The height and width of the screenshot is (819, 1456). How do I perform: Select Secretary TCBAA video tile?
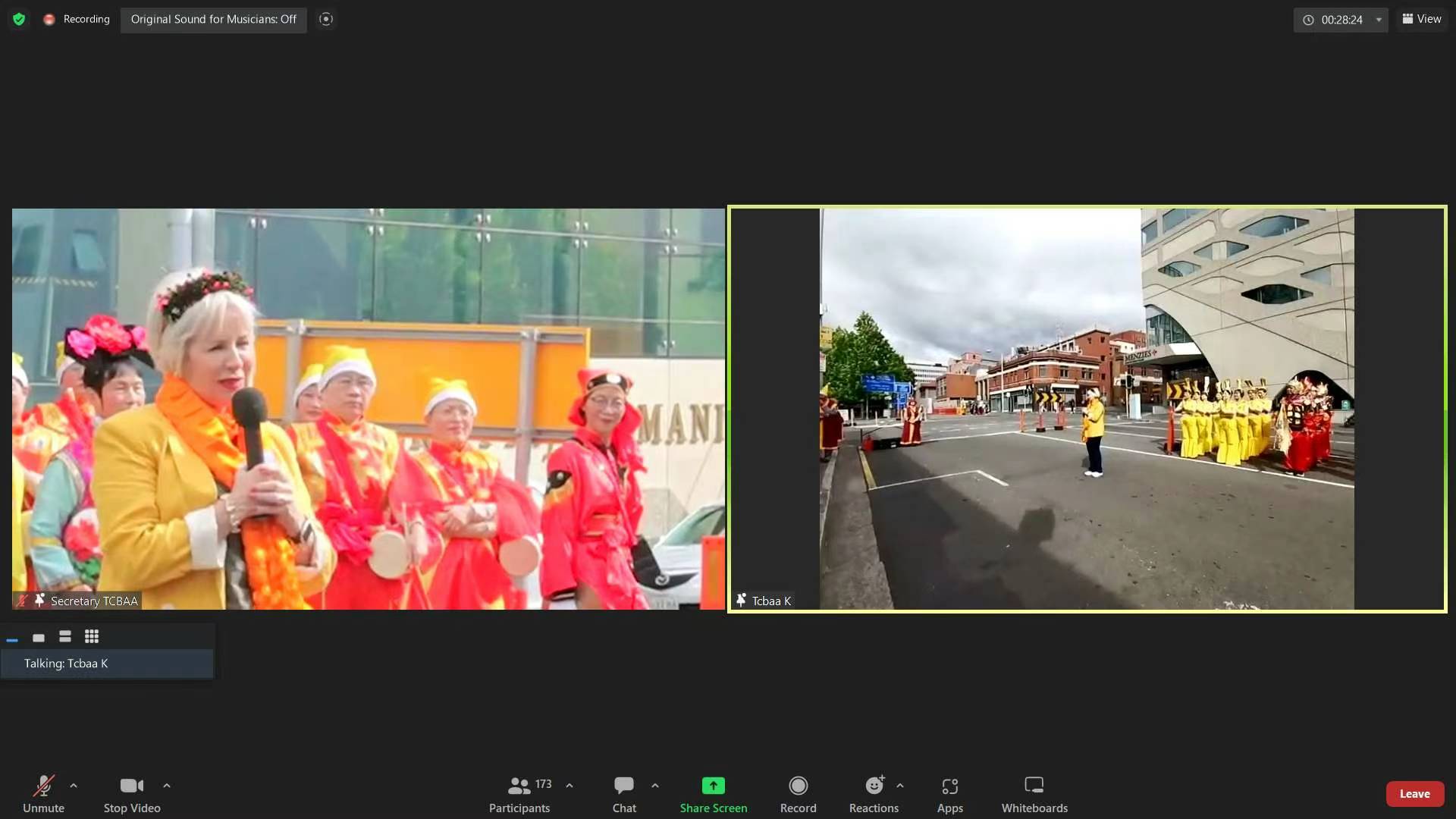[369, 409]
